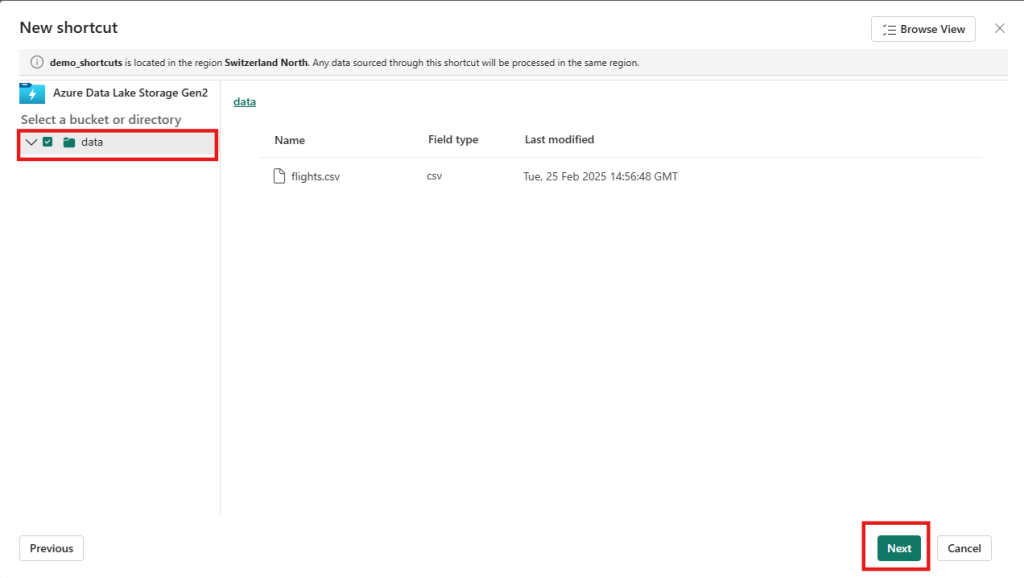Click the Azure Data Lake Storage Gen2 label
The width and height of the screenshot is (1024, 578).
[130, 93]
